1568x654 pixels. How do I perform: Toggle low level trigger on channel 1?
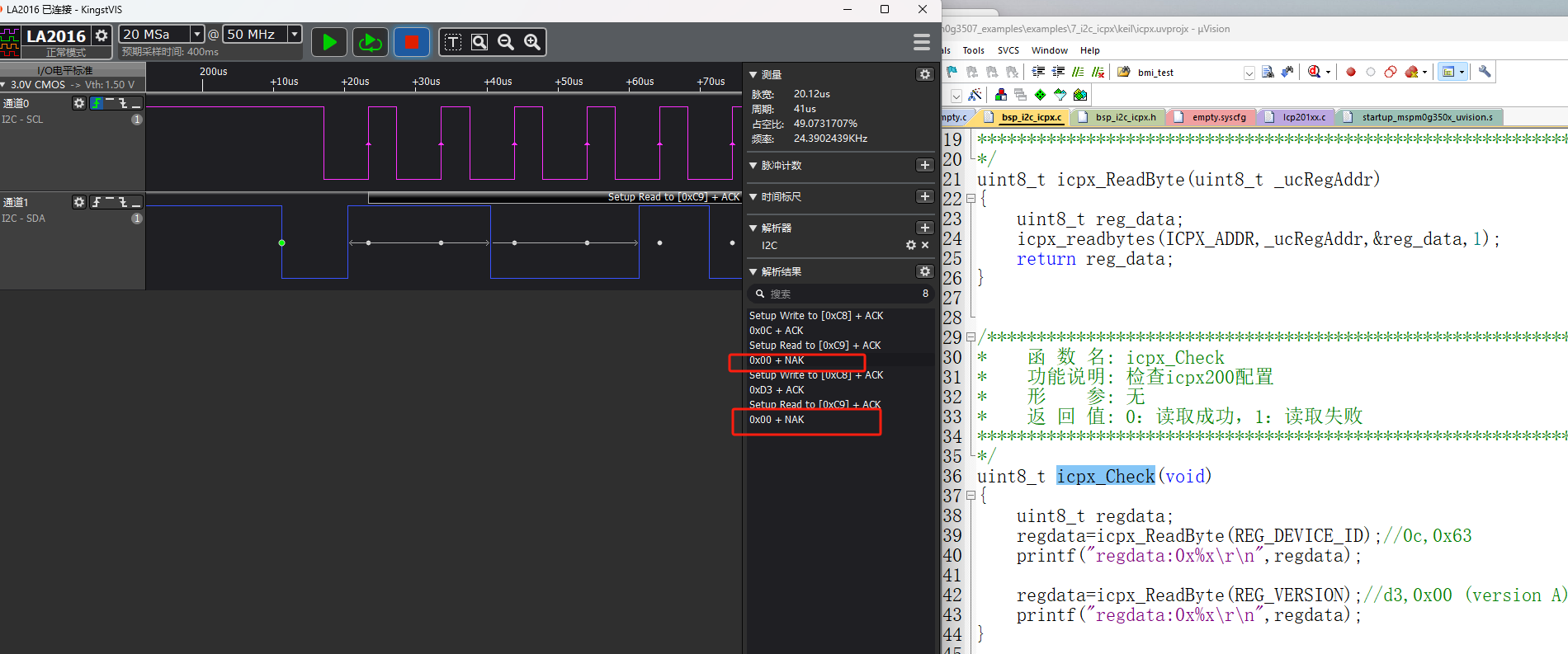pos(136,202)
